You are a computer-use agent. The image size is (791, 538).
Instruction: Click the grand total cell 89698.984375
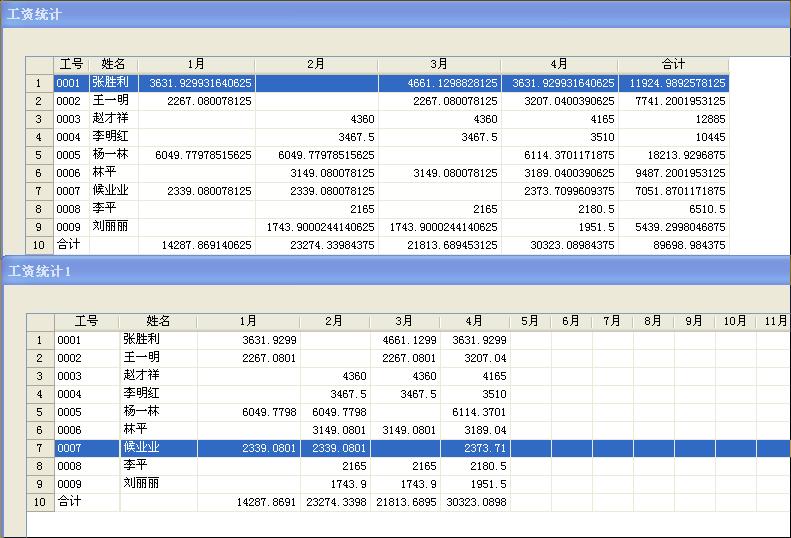pyautogui.click(x=673, y=245)
